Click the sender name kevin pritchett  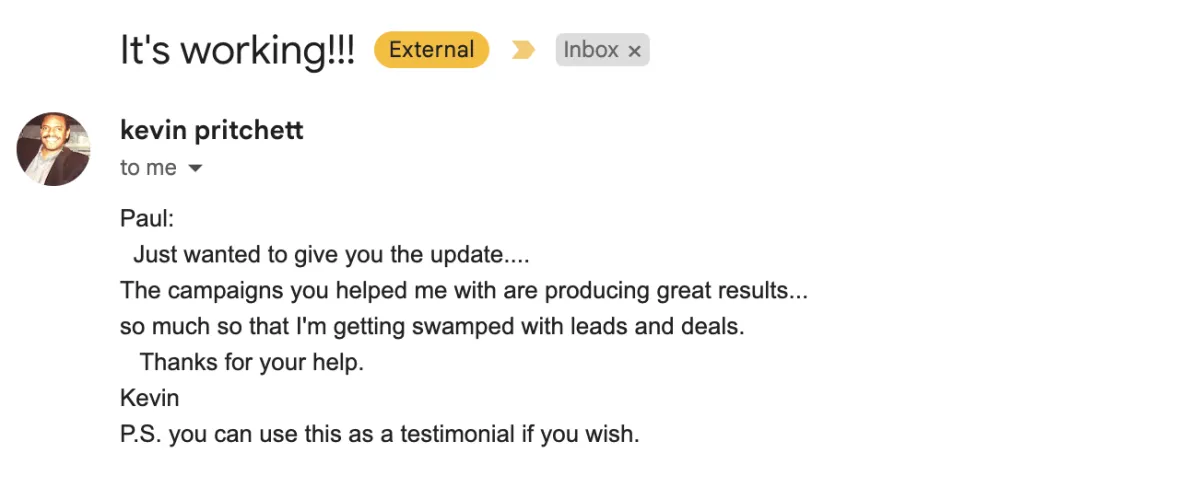(211, 130)
